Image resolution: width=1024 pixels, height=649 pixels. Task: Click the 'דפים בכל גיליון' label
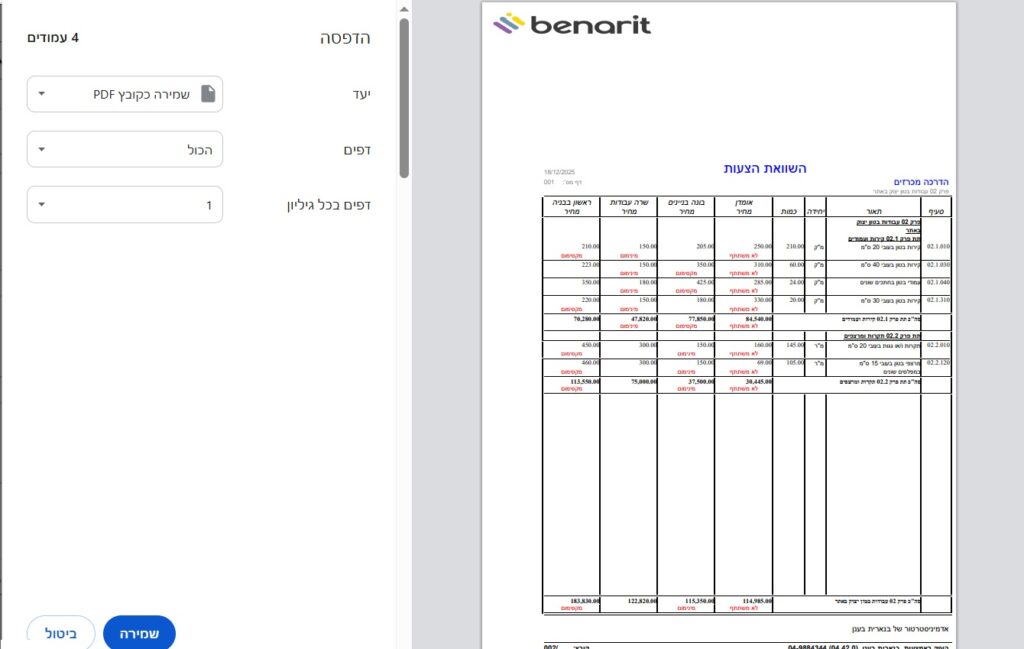(x=328, y=205)
